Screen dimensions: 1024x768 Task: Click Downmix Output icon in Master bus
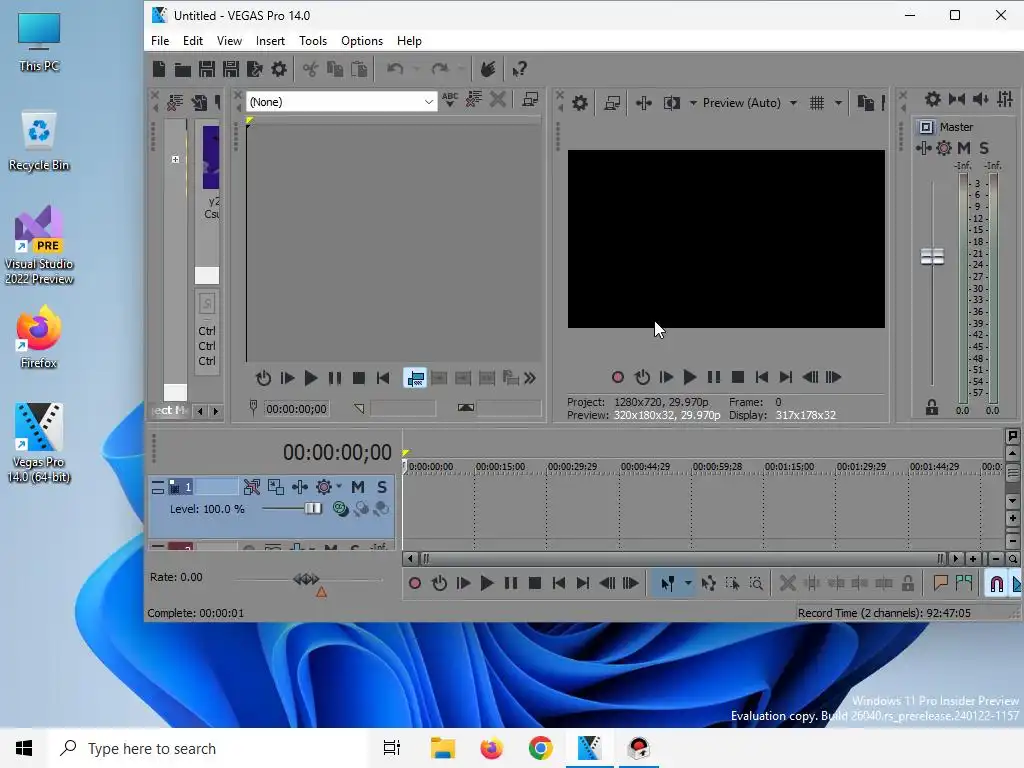(957, 99)
